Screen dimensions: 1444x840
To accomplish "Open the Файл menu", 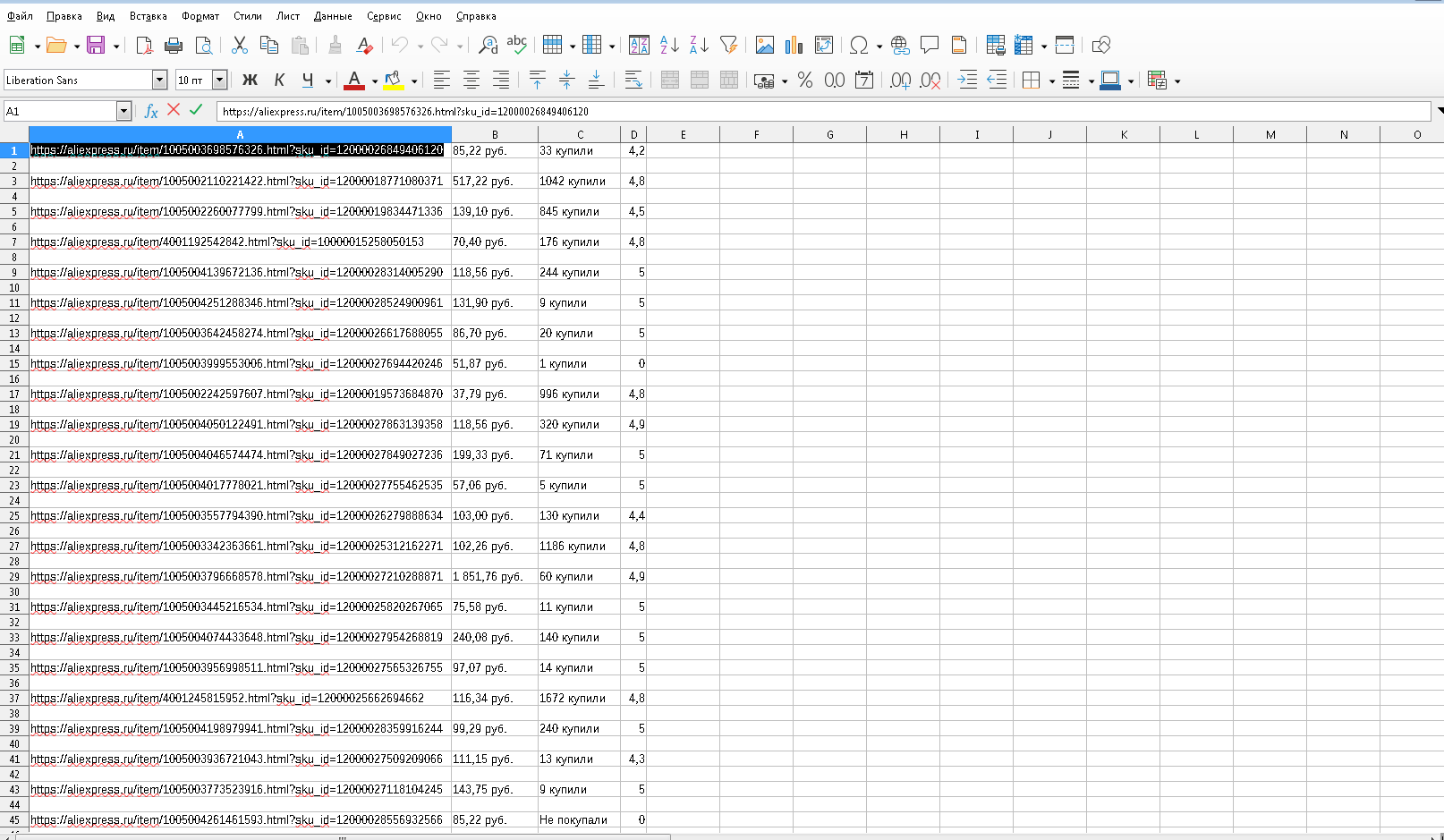I will coord(20,16).
